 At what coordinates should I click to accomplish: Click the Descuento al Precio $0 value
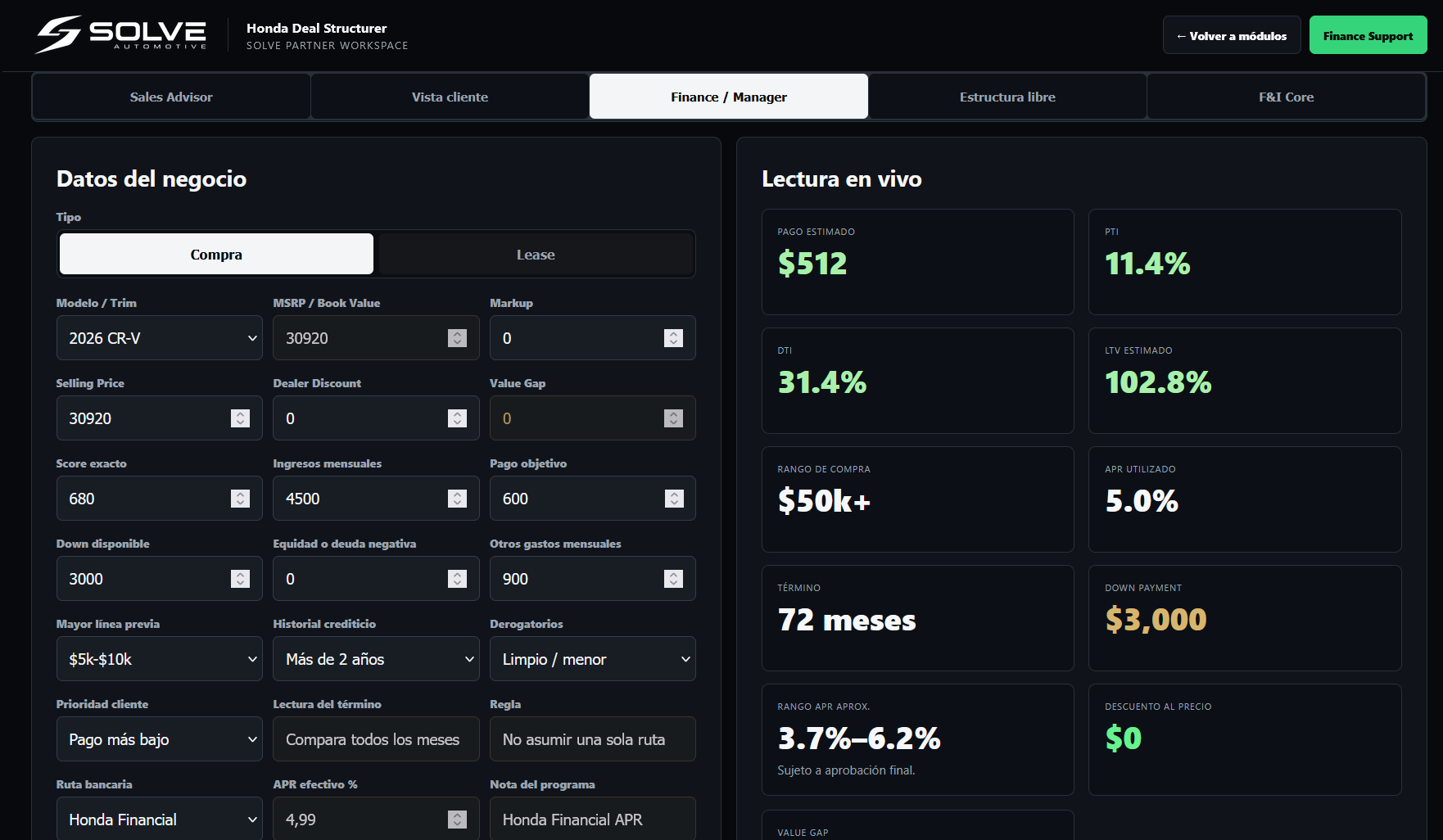coord(1123,738)
